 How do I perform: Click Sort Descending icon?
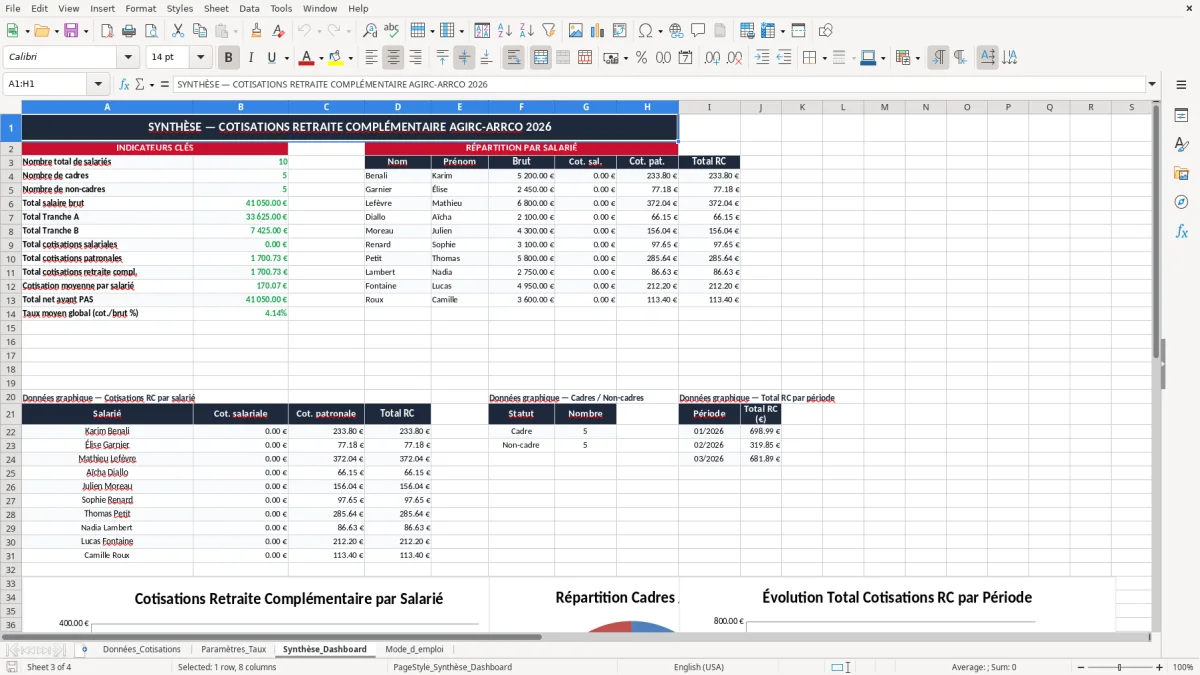(527, 31)
